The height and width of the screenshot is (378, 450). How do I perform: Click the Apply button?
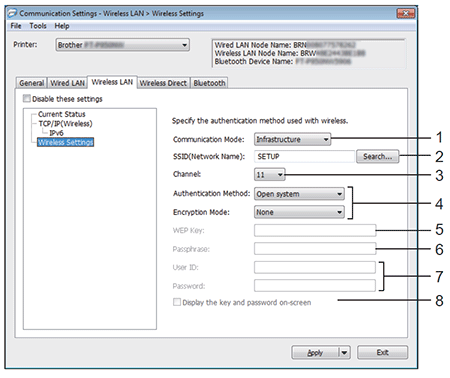pos(315,353)
